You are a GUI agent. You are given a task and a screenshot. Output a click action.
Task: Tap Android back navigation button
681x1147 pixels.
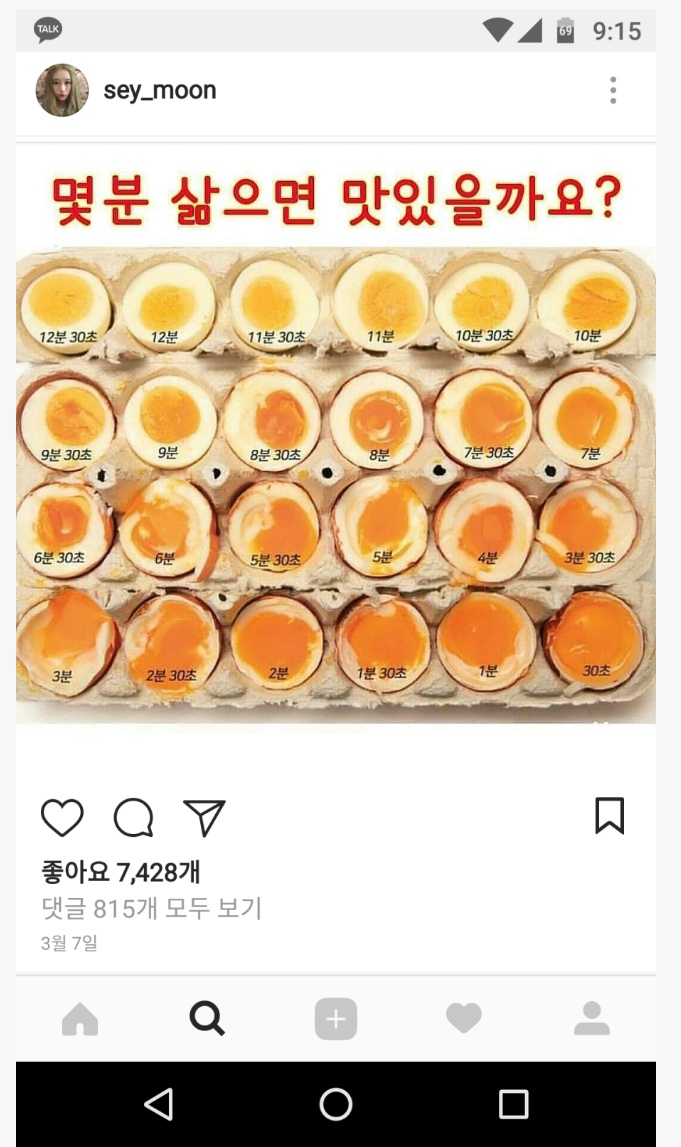[159, 1104]
